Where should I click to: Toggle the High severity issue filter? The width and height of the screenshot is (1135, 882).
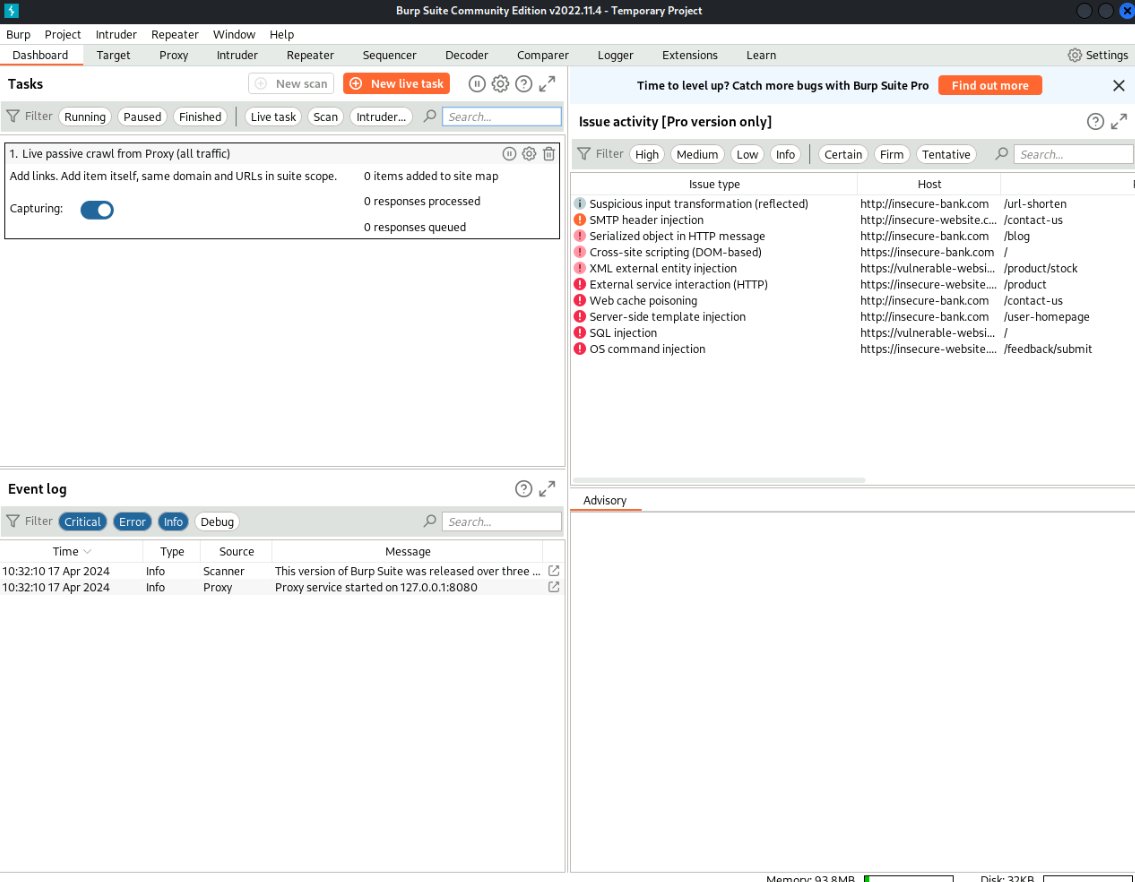646,154
